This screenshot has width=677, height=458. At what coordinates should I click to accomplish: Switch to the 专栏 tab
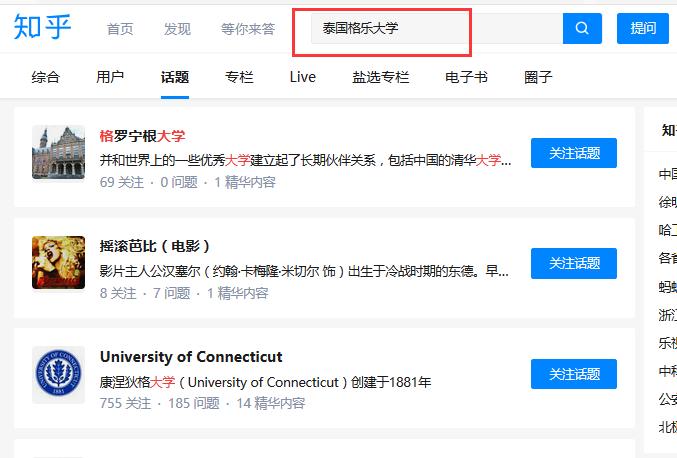[x=239, y=77]
